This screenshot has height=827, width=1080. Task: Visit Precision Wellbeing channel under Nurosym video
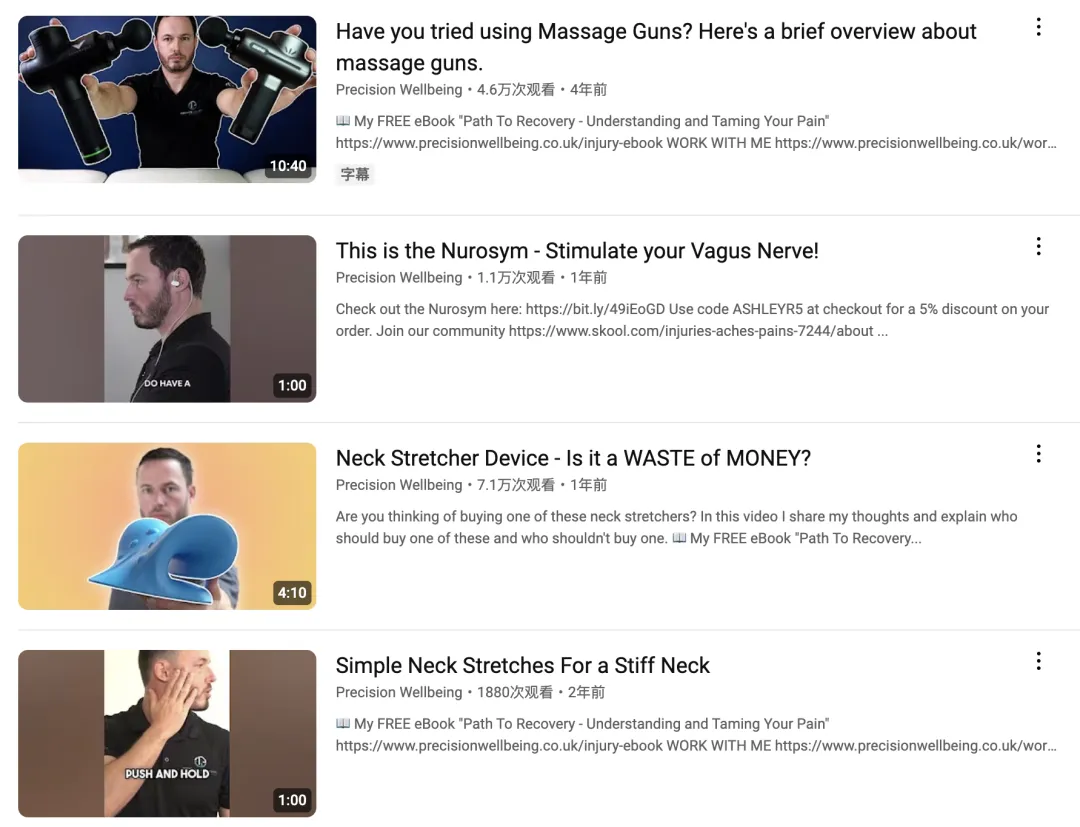[399, 278]
